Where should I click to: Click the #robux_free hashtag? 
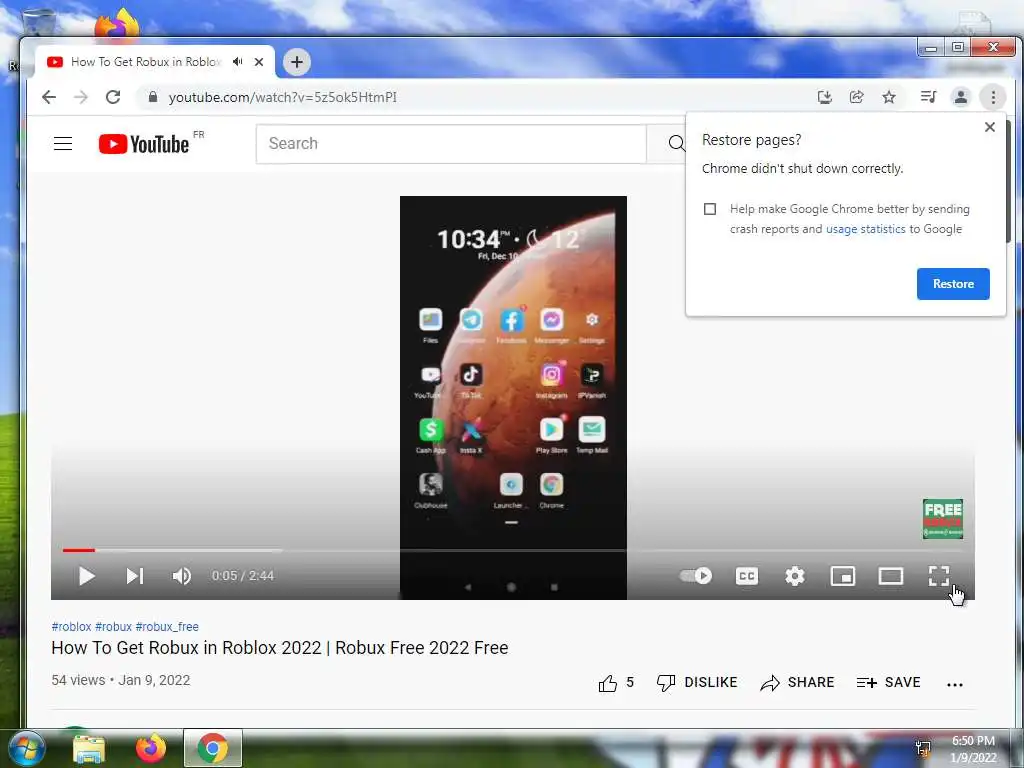coord(167,627)
